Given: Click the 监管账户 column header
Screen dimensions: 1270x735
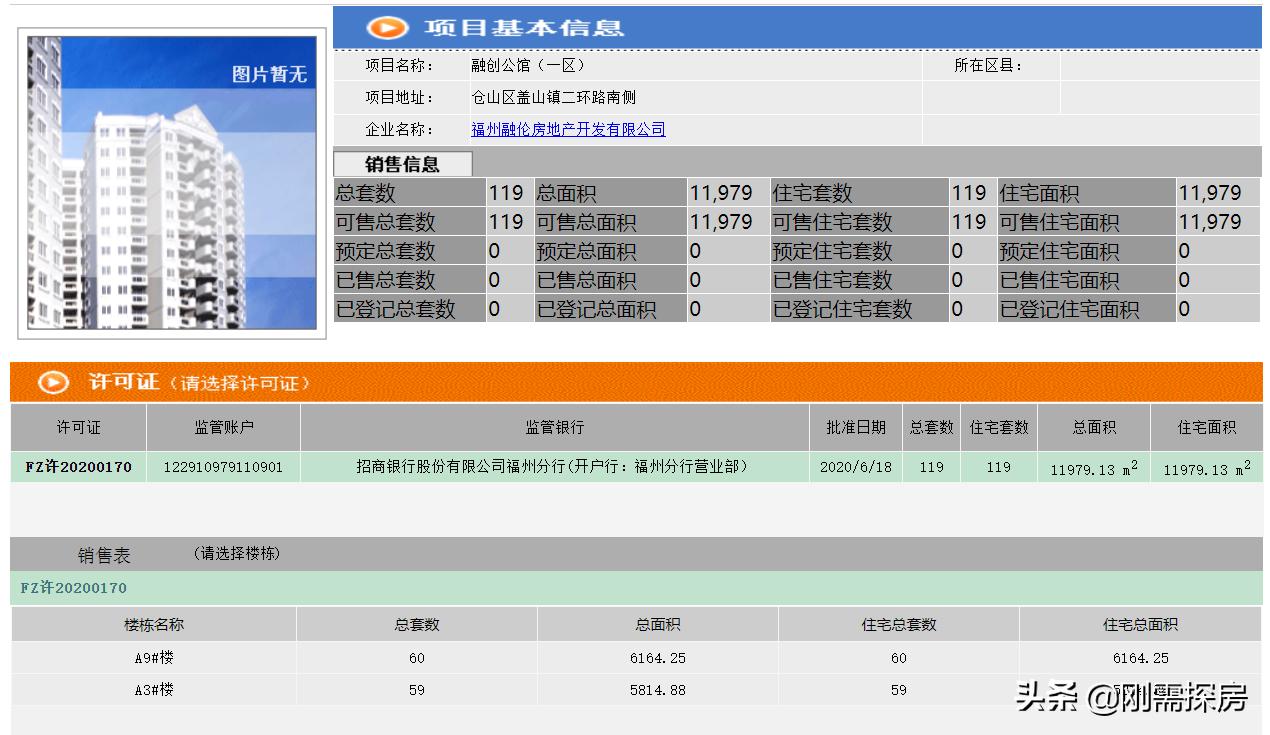Looking at the screenshot, I should [222, 426].
